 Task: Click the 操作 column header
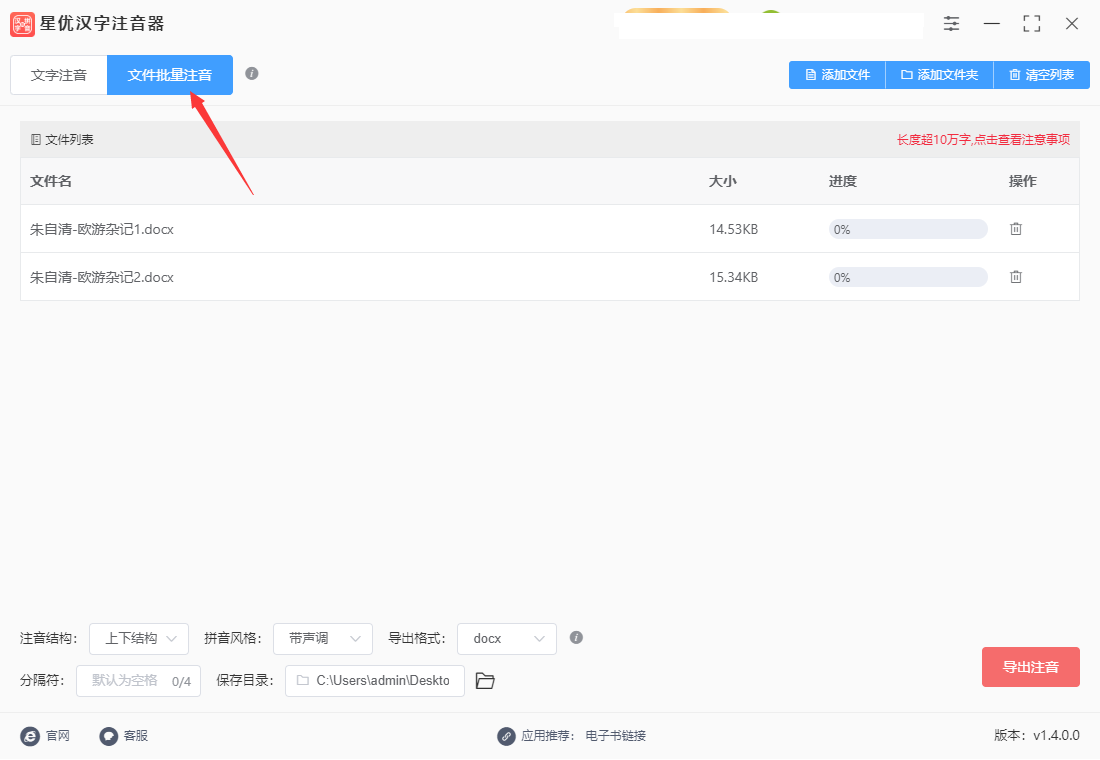(x=1023, y=181)
